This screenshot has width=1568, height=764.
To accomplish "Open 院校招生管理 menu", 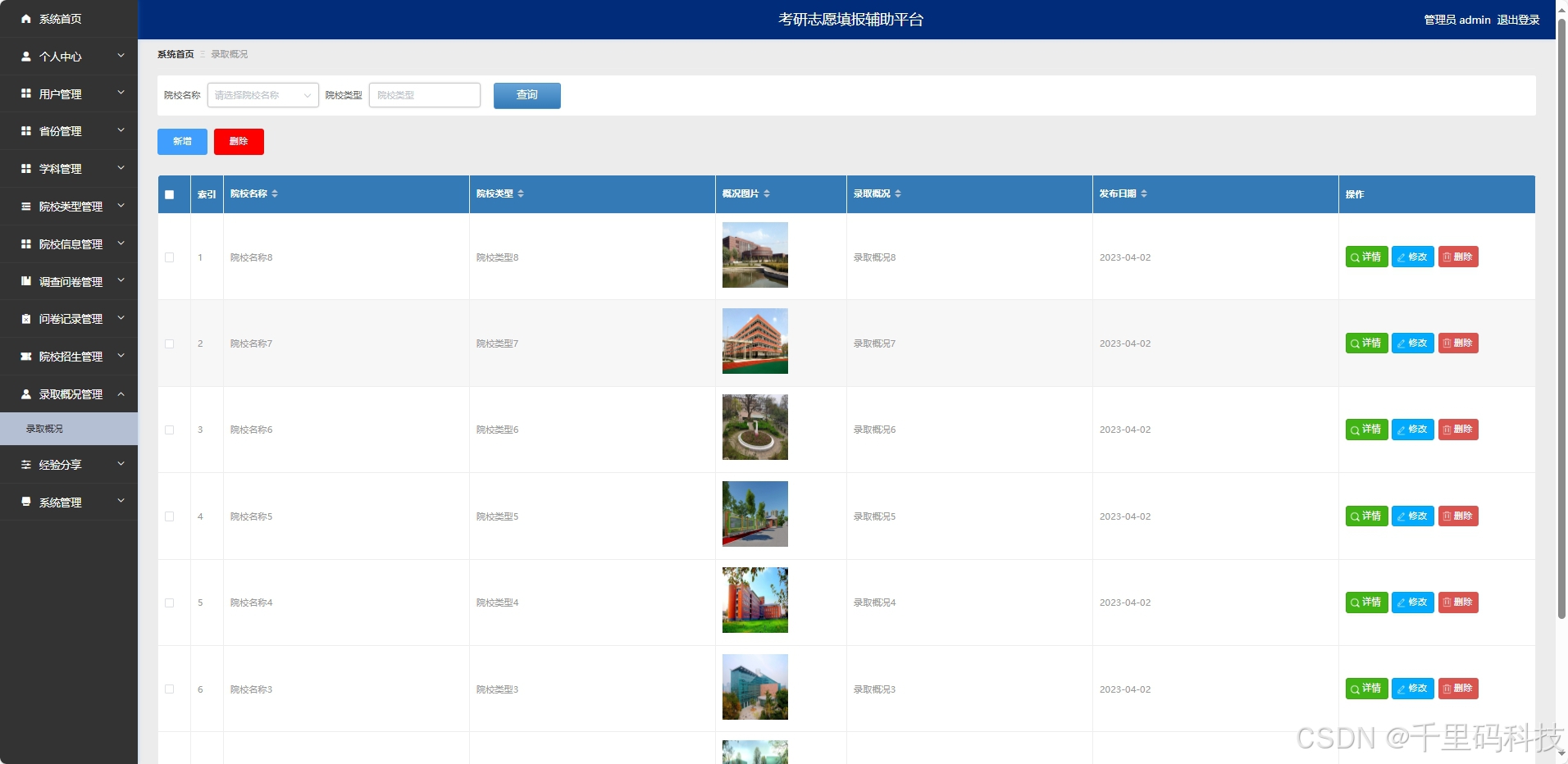I will (x=69, y=357).
